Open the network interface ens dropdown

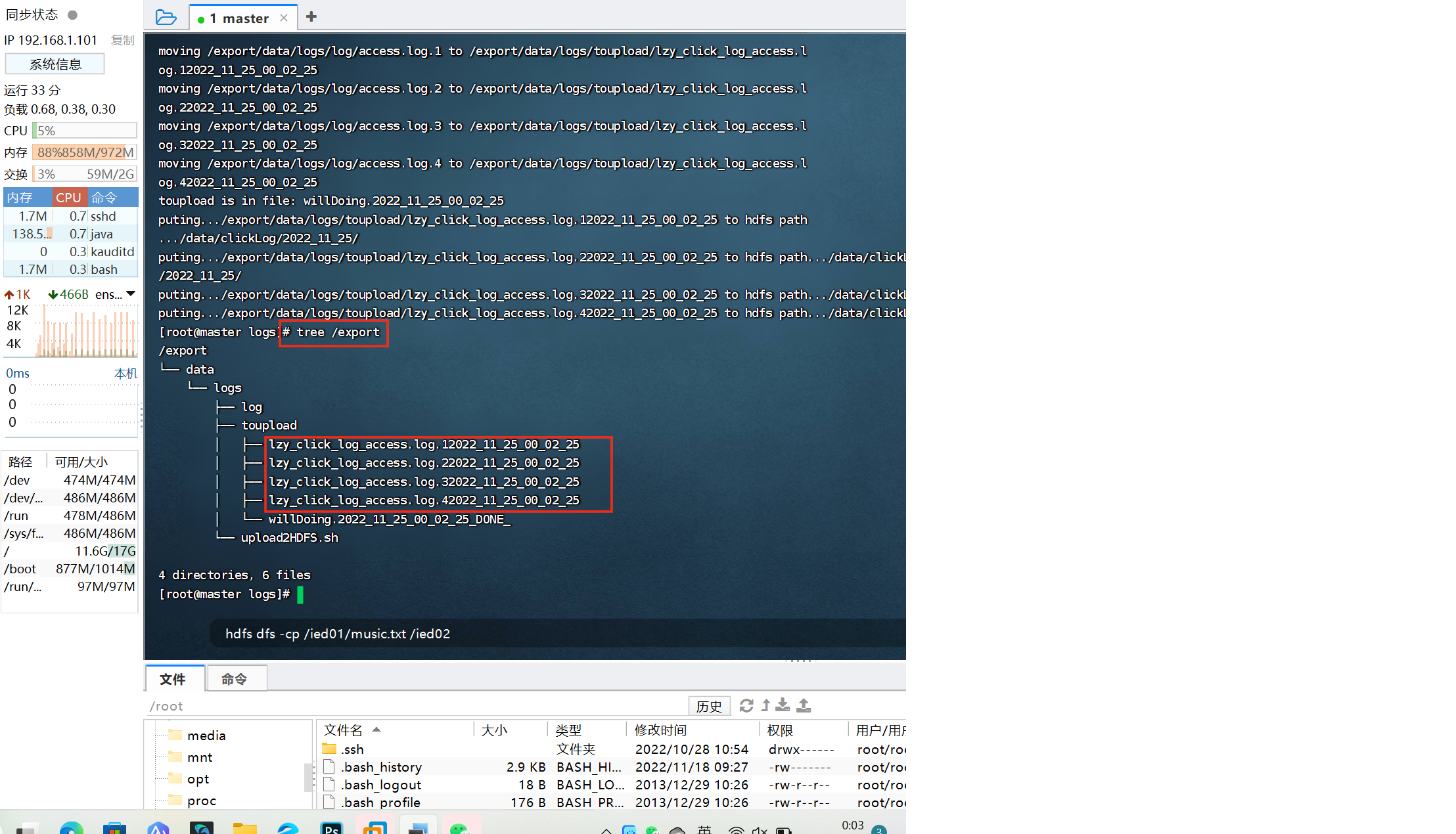(x=130, y=294)
